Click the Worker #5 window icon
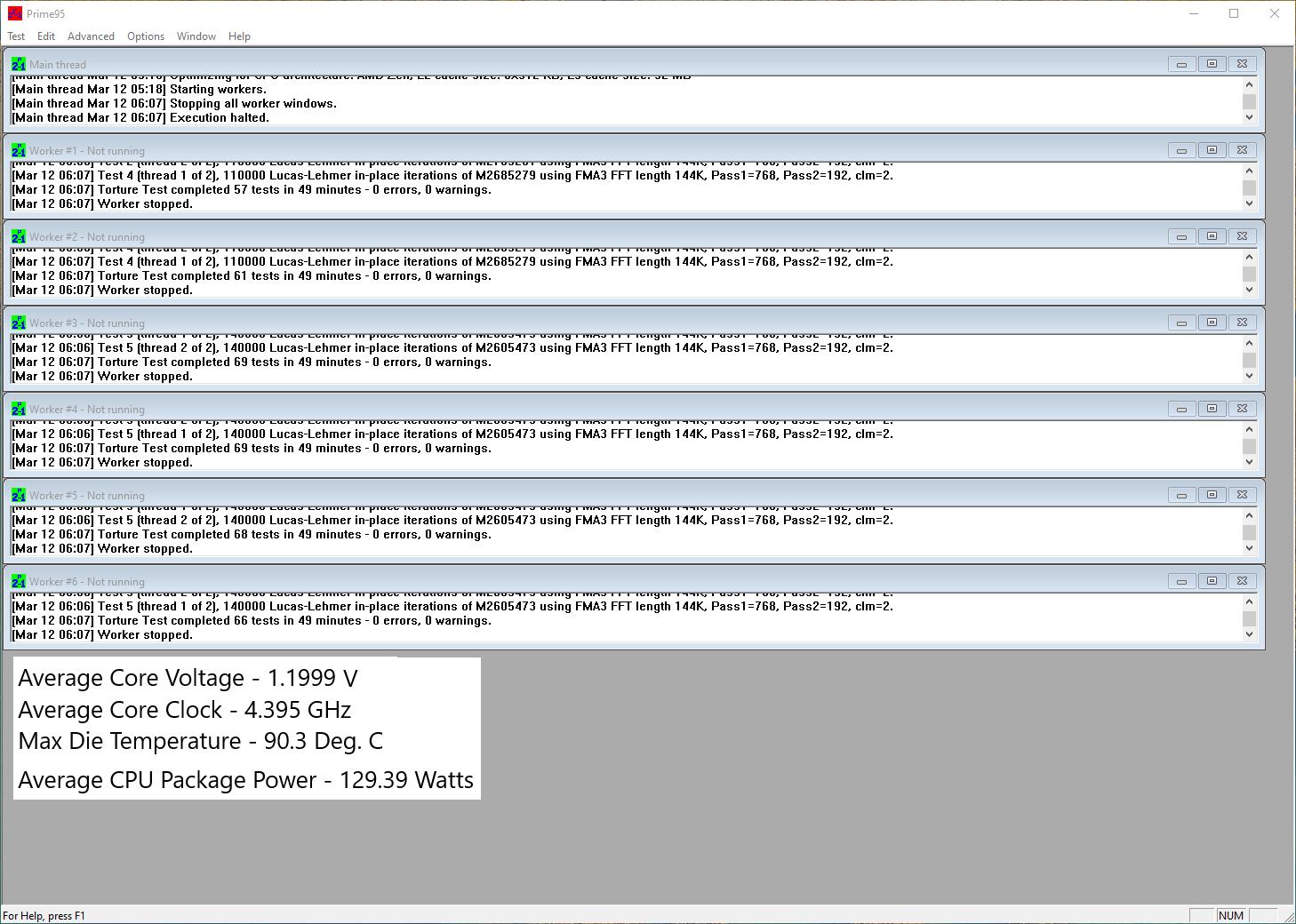This screenshot has width=1296, height=924. click(x=19, y=495)
